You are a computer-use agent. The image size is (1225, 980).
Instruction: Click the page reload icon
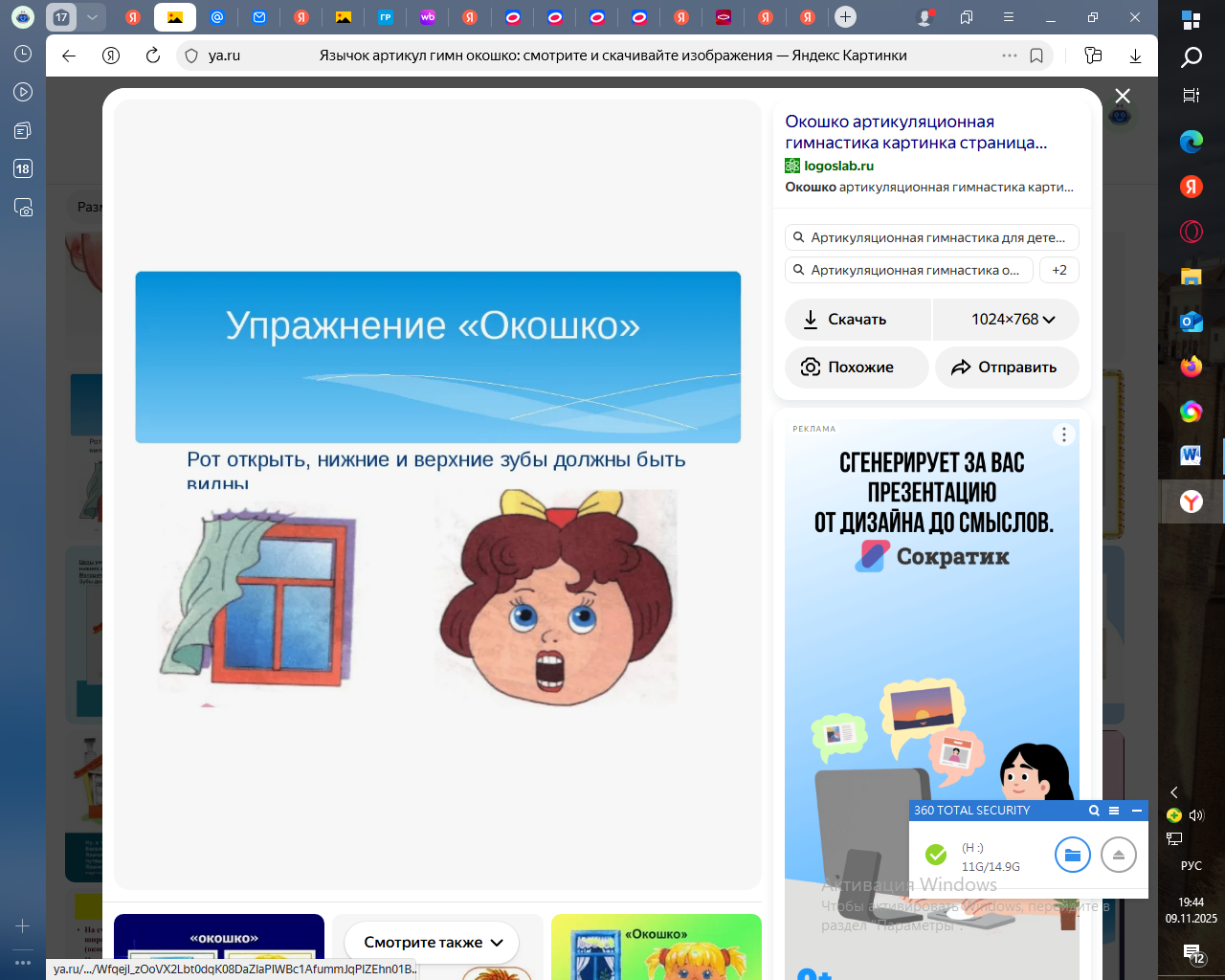[152, 56]
